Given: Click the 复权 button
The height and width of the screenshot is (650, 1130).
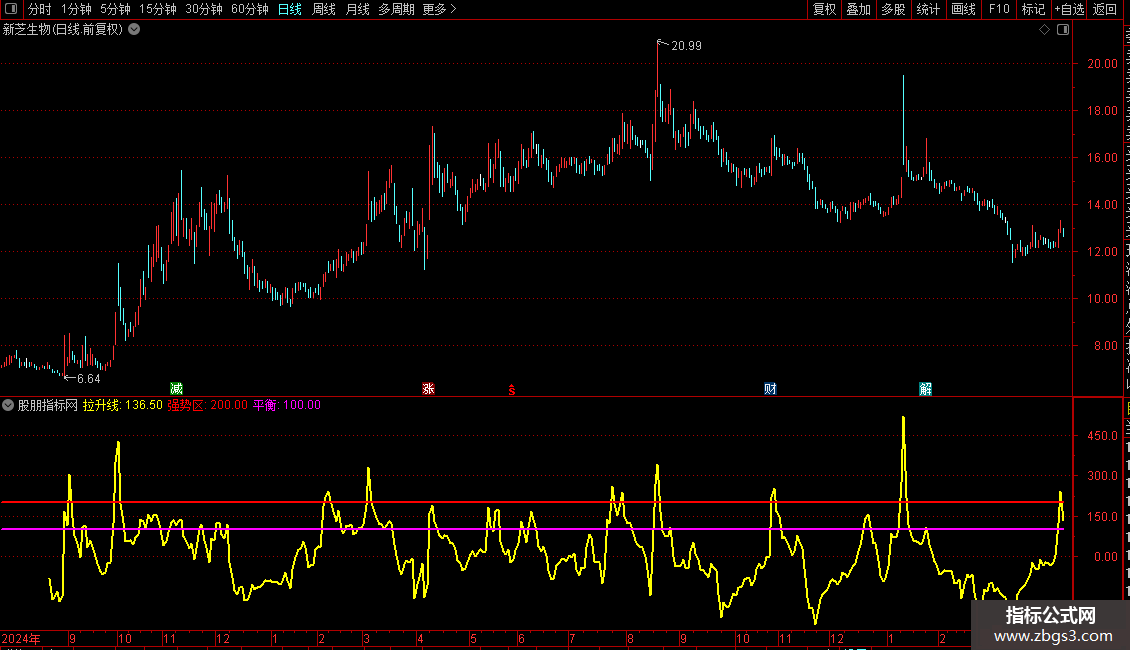Looking at the screenshot, I should (824, 9).
